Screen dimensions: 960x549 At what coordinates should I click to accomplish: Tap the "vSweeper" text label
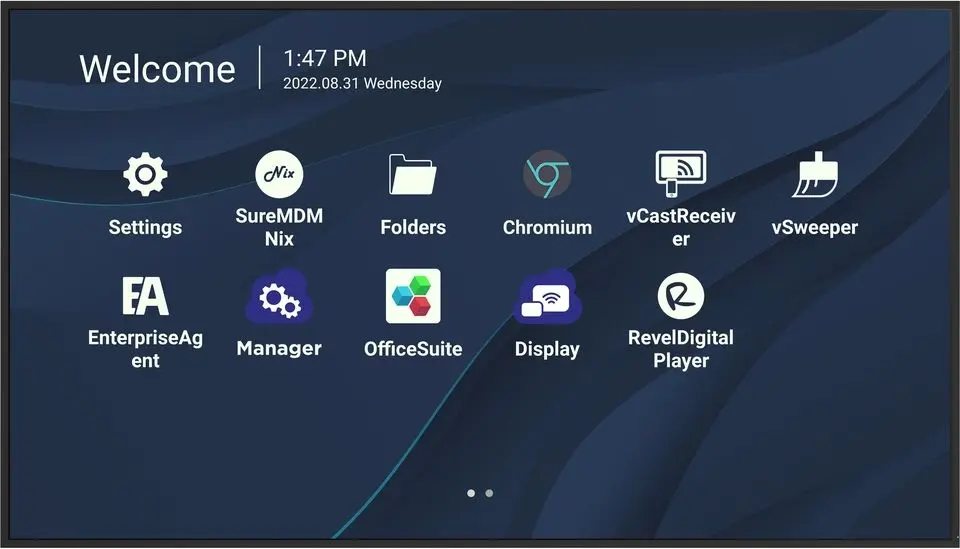[815, 228]
